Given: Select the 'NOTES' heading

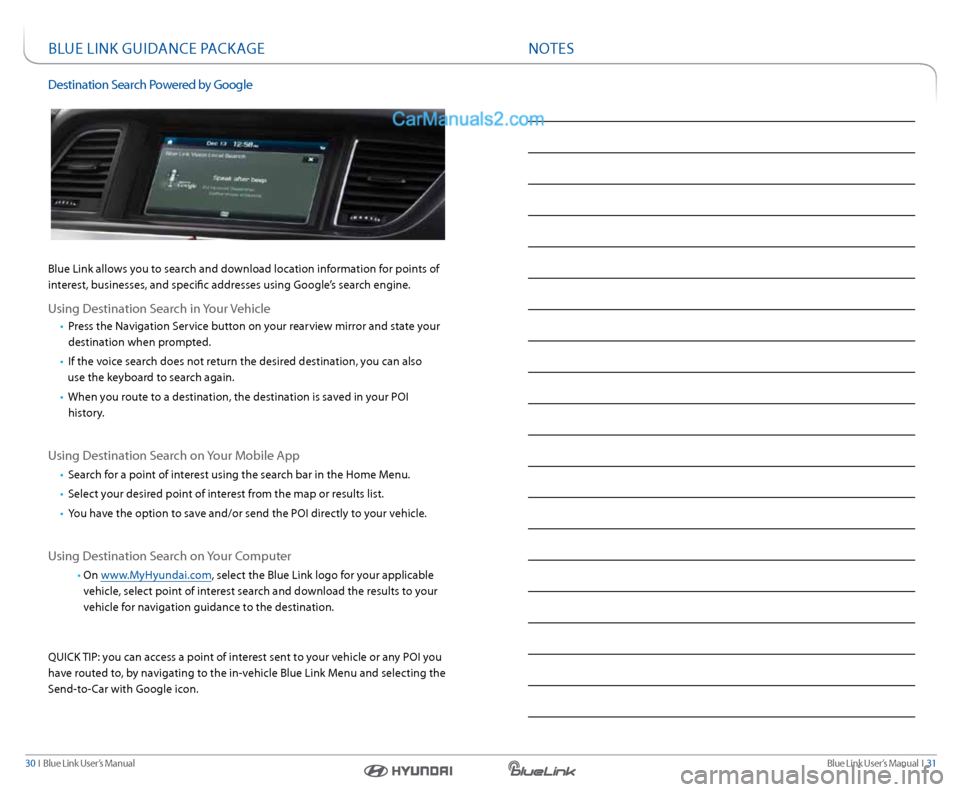Looking at the screenshot, I should (551, 48).
